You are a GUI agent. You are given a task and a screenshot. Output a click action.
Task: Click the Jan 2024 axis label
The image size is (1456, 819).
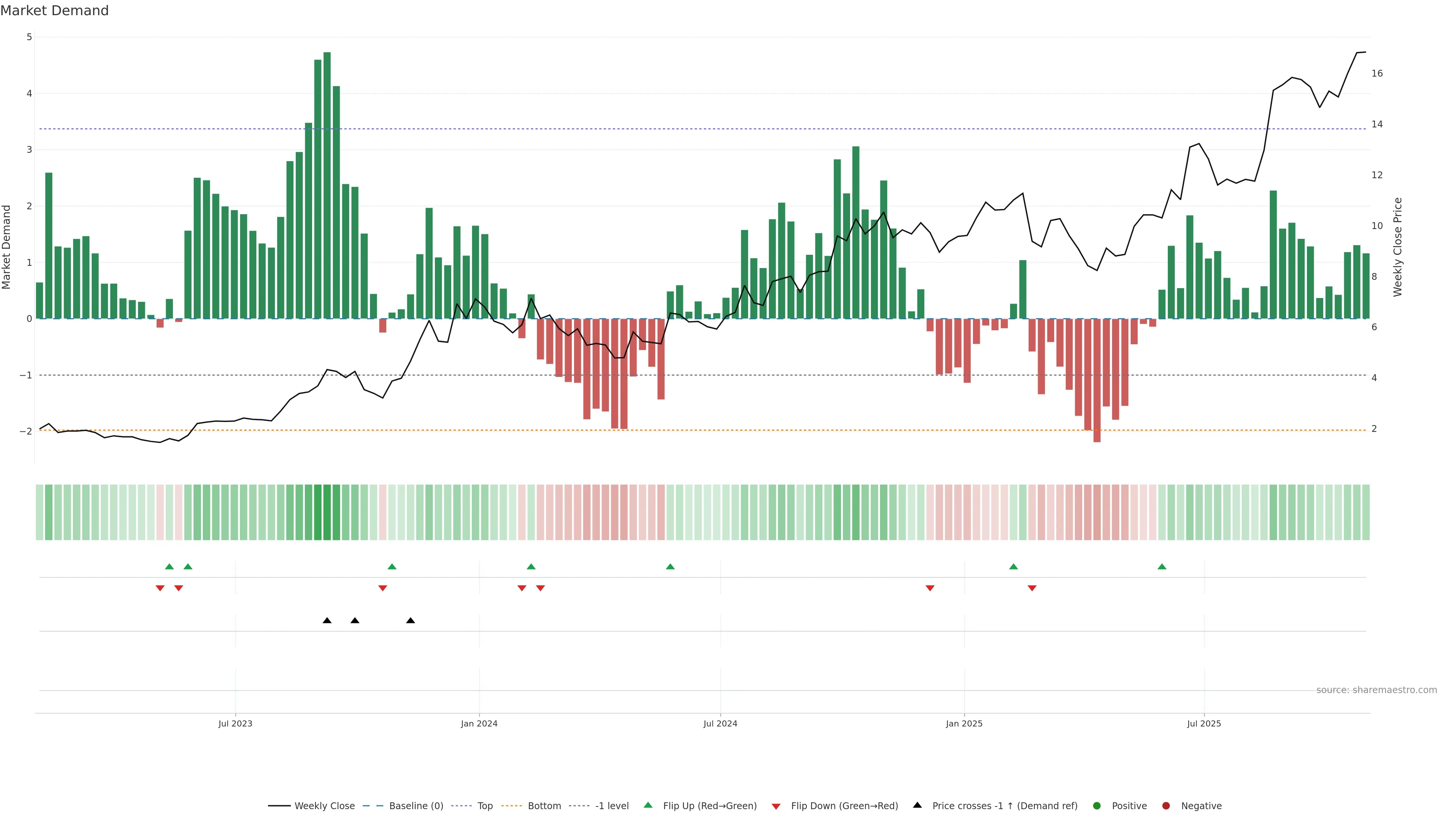(x=479, y=723)
